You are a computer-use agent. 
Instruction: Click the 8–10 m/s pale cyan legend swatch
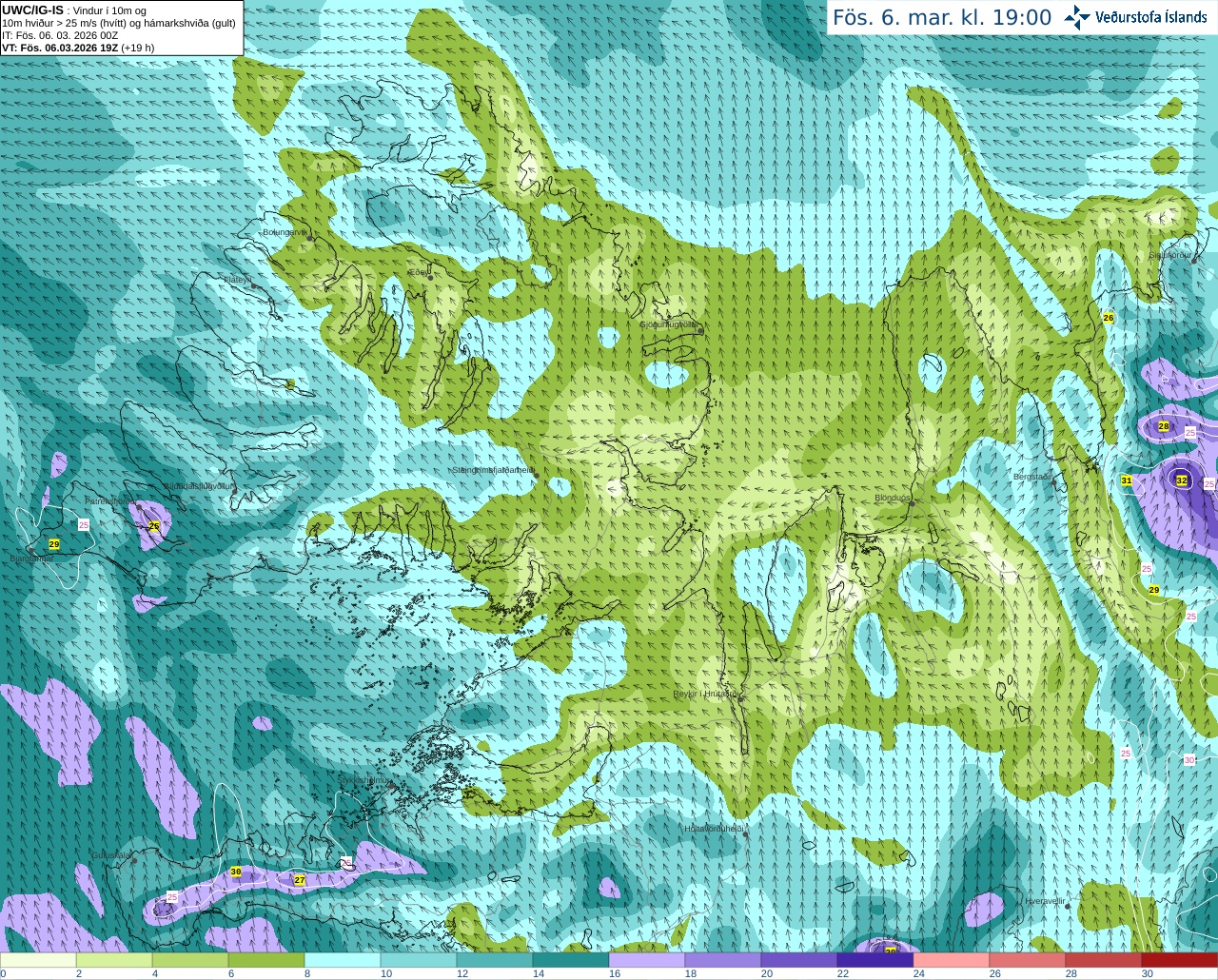click(343, 960)
